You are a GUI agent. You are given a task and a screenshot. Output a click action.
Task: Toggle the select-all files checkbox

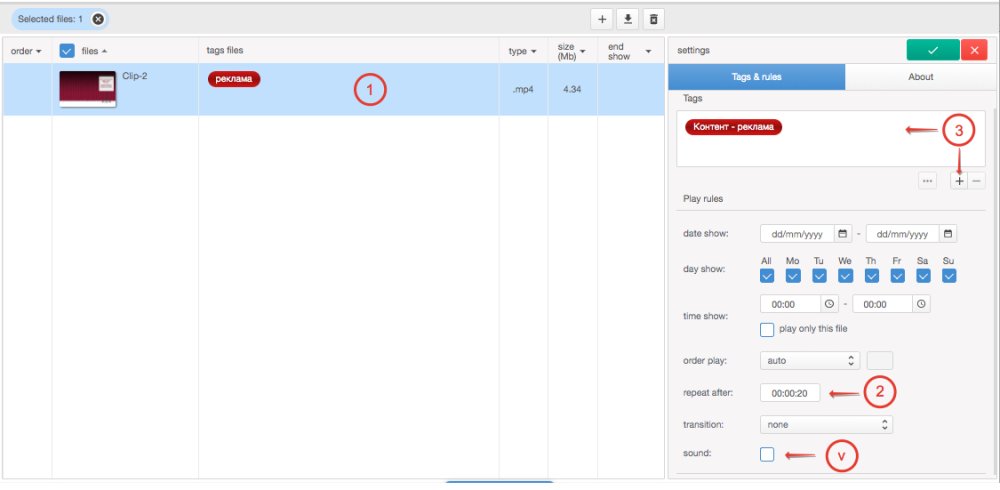tap(67, 50)
